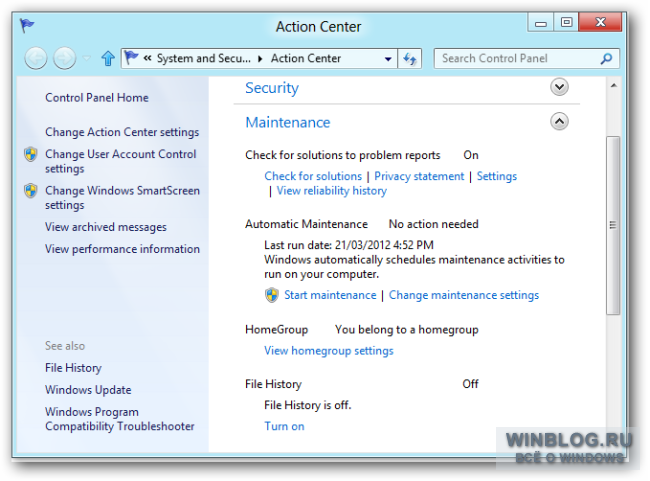Click the flag icon in the address bar
650x481 pixels.
[x=131, y=57]
